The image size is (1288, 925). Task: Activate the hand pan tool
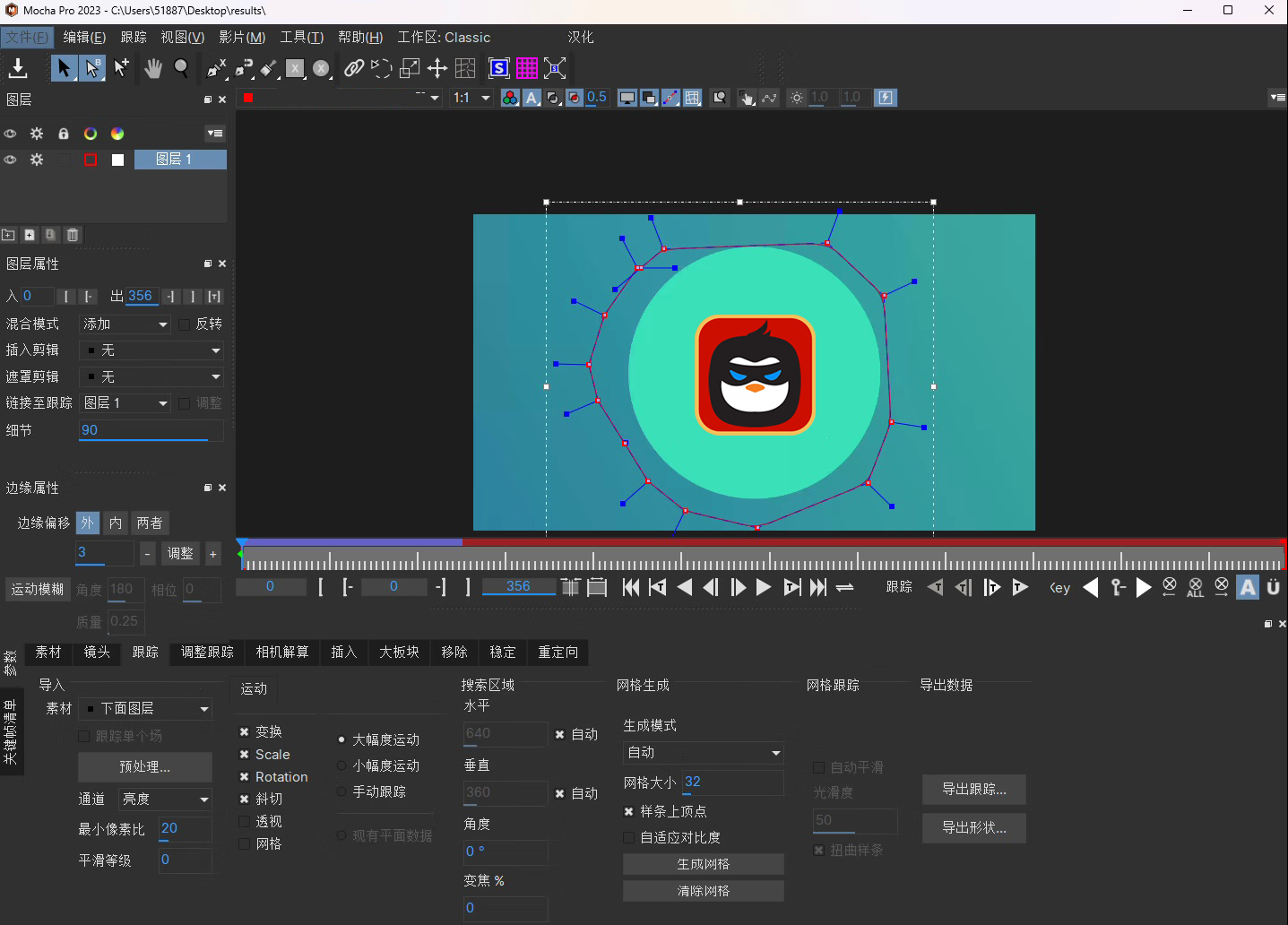[153, 68]
